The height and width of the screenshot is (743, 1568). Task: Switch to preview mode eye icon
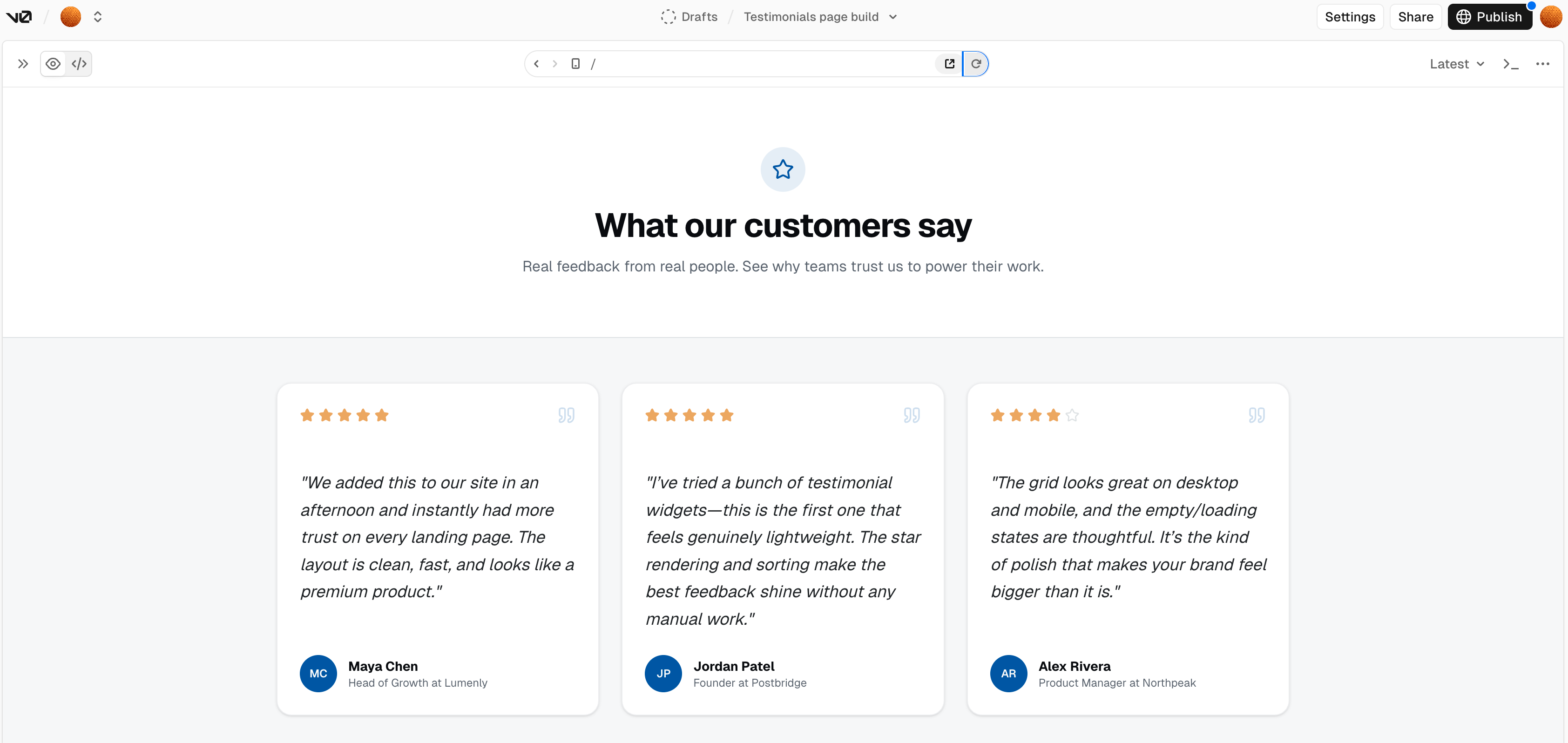[x=54, y=64]
